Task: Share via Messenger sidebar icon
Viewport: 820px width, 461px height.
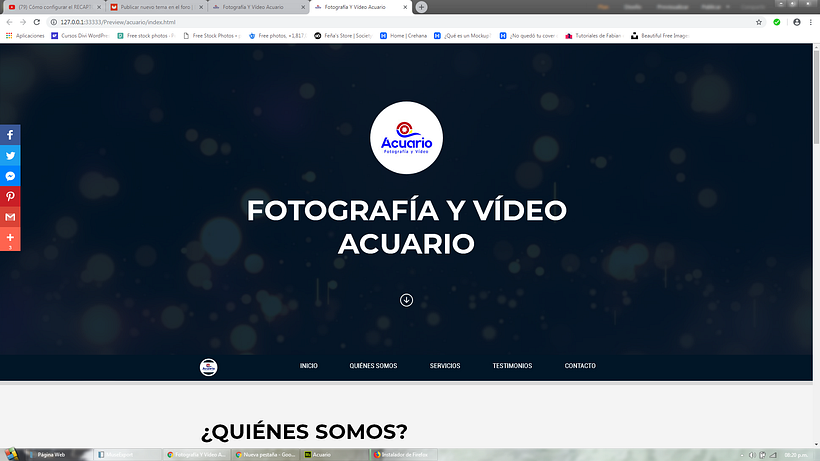Action: tap(10, 176)
